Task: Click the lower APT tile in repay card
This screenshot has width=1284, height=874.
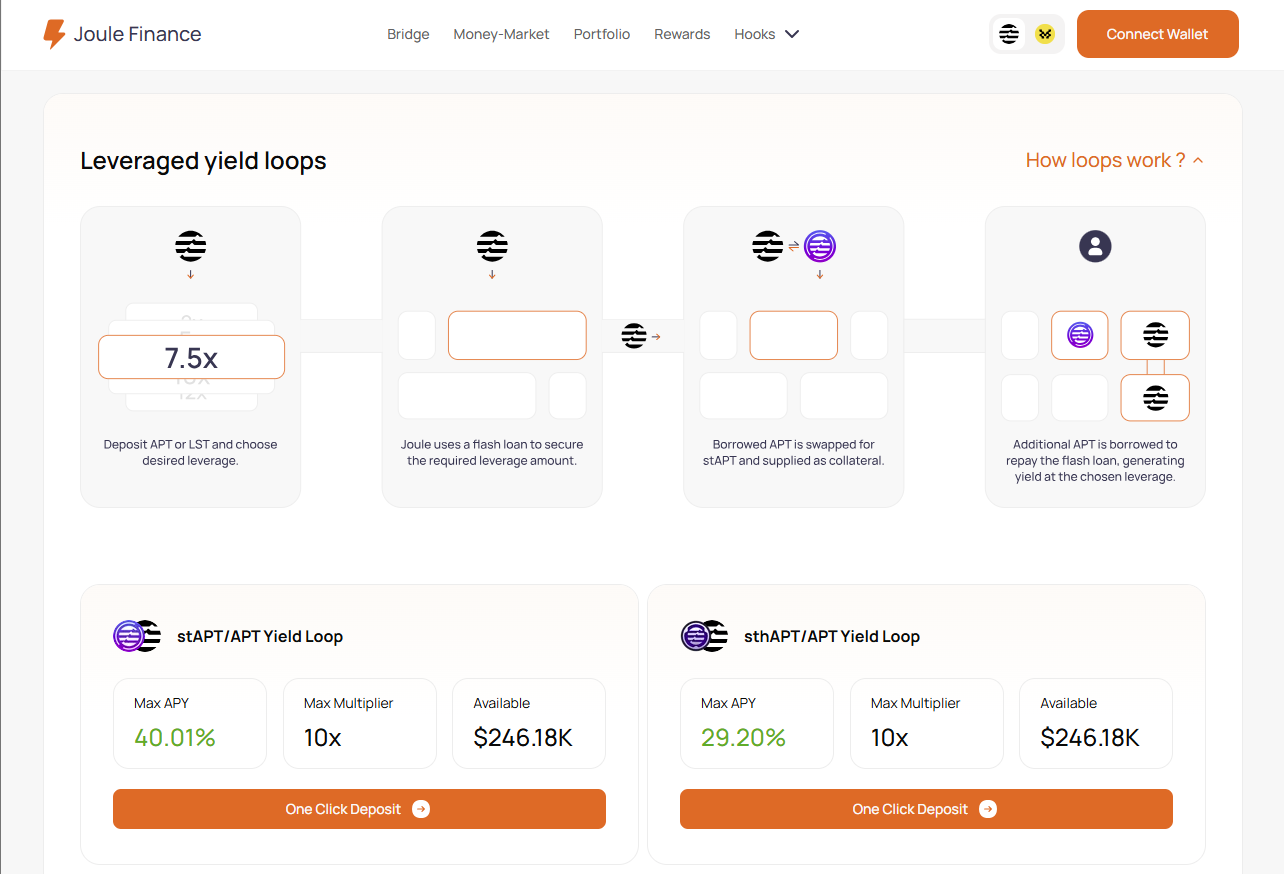Action: 1155,398
